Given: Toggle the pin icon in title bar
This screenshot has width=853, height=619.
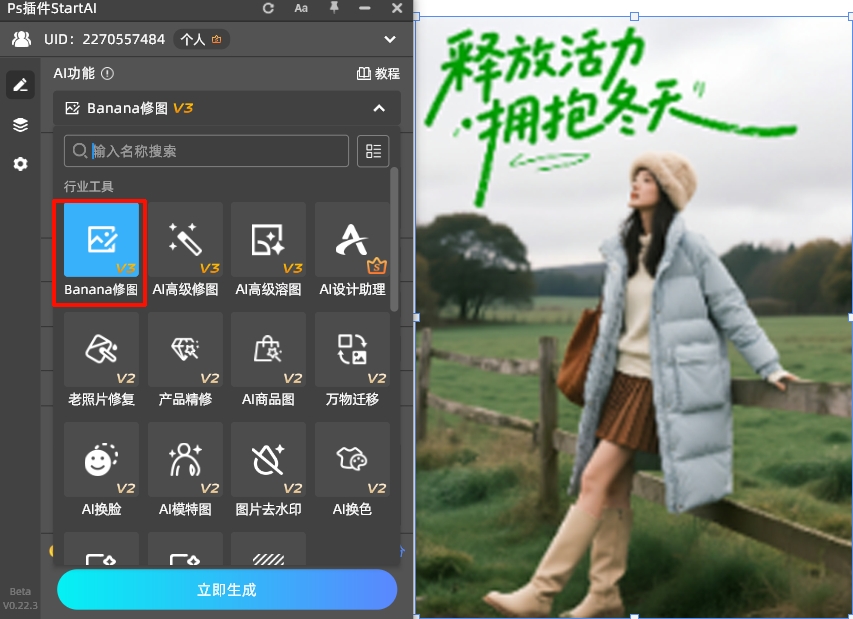Looking at the screenshot, I should [x=334, y=9].
